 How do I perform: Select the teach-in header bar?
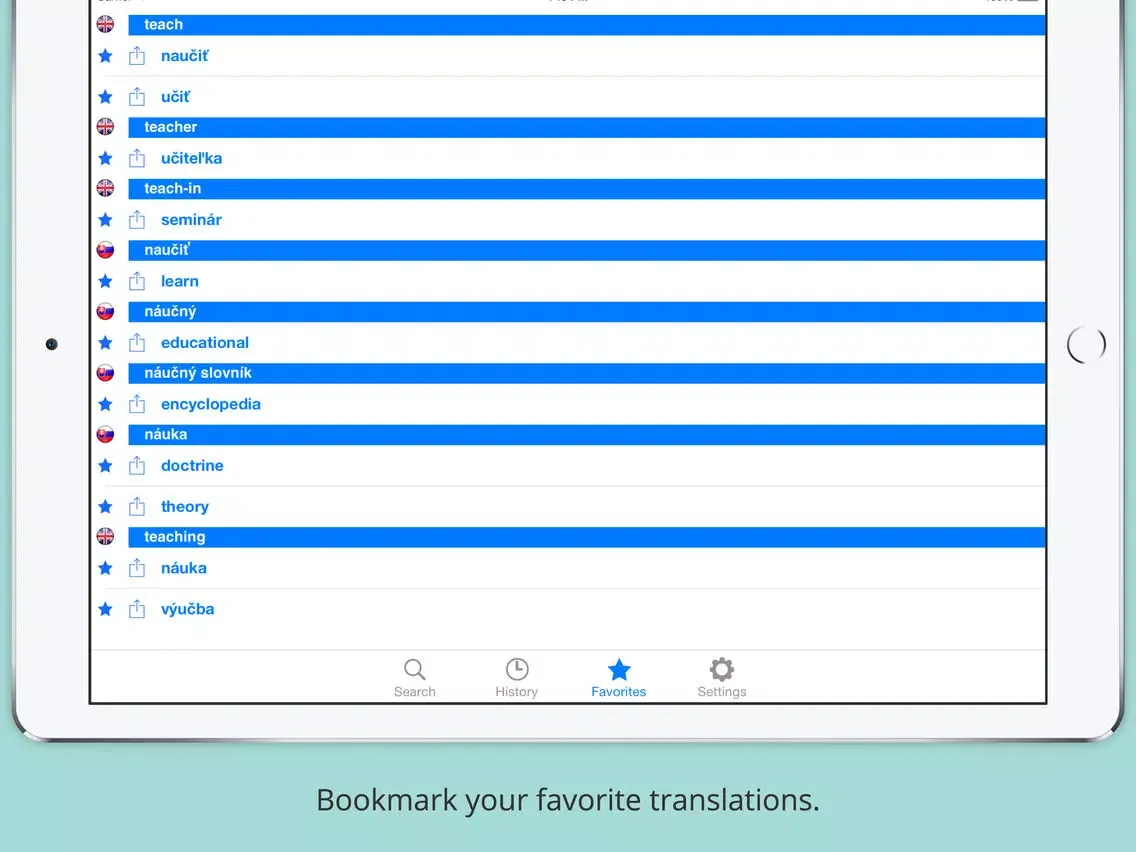tap(587, 189)
